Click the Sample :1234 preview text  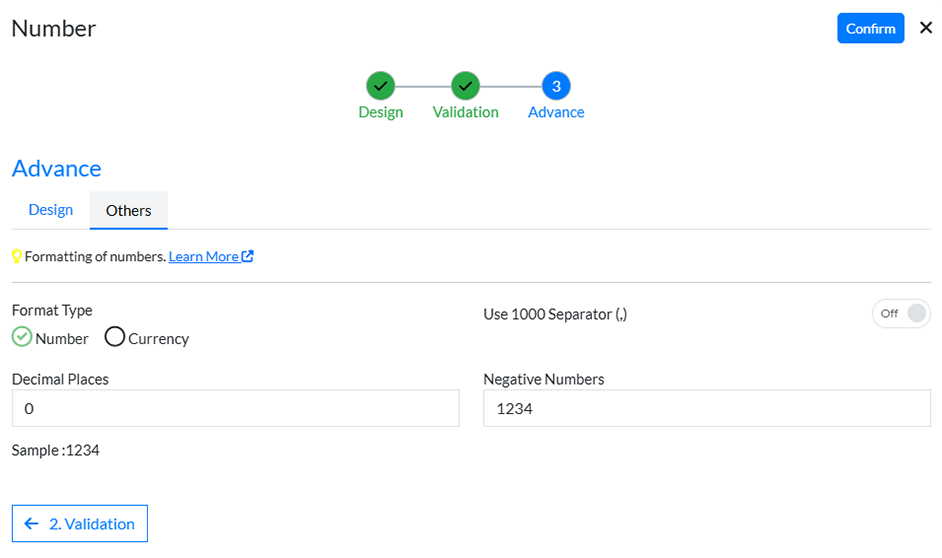56,451
